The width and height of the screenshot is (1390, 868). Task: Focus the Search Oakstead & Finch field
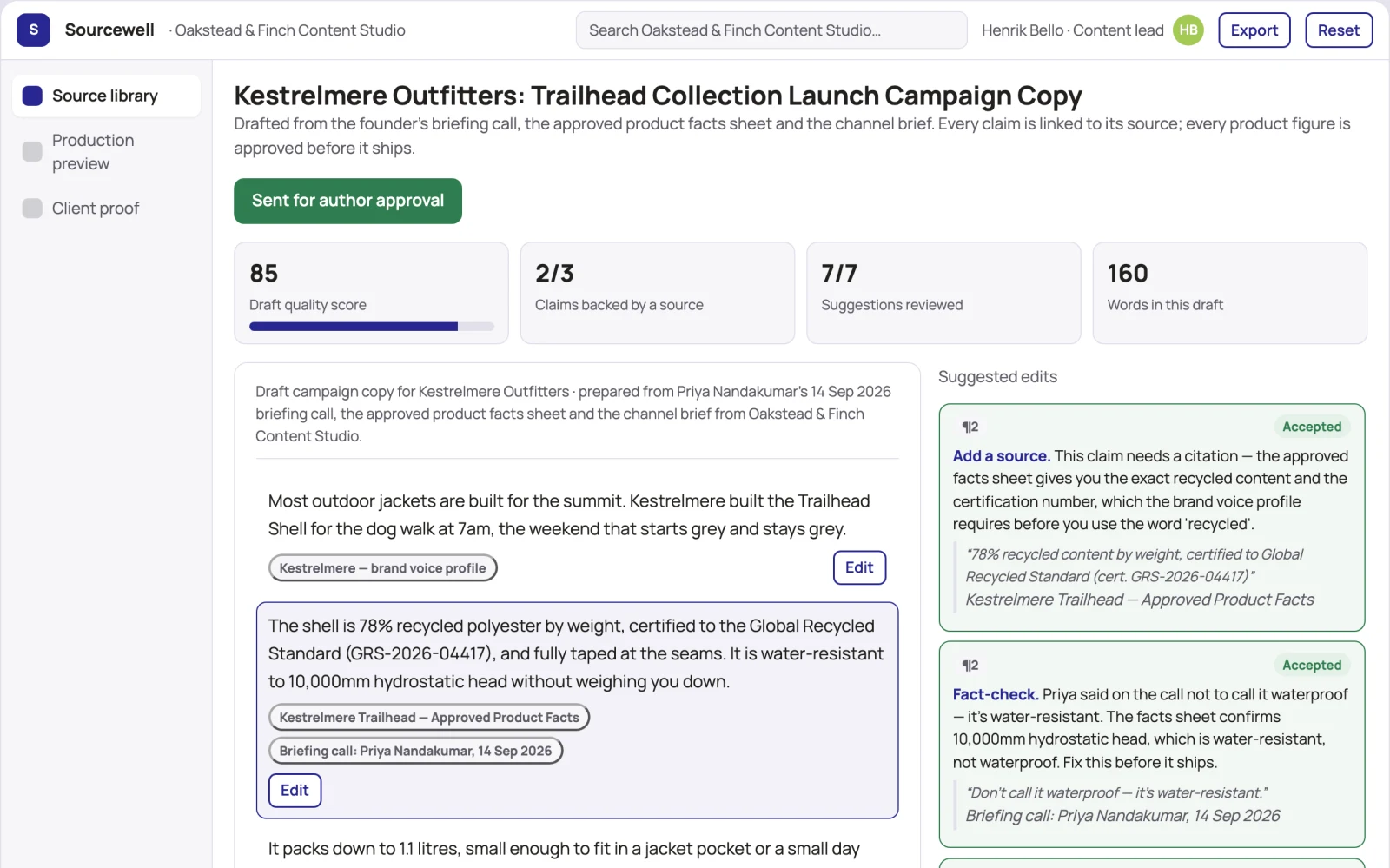(771, 30)
